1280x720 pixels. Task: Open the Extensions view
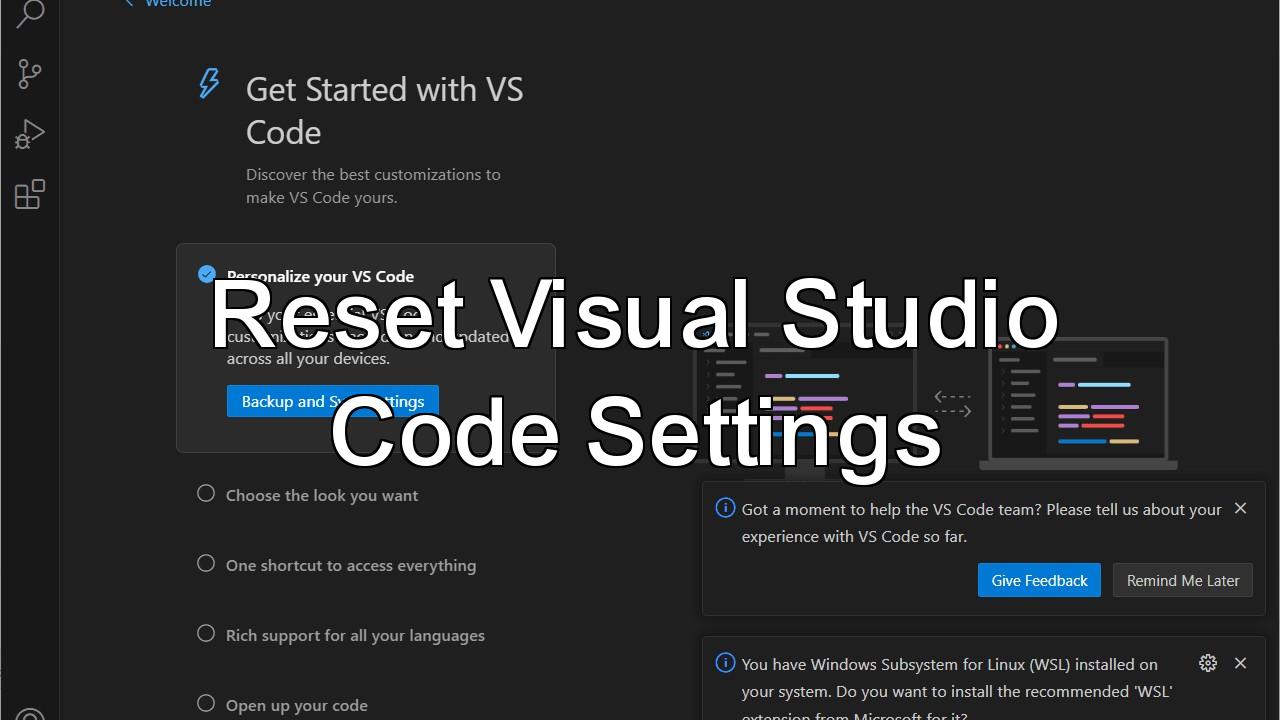(30, 194)
